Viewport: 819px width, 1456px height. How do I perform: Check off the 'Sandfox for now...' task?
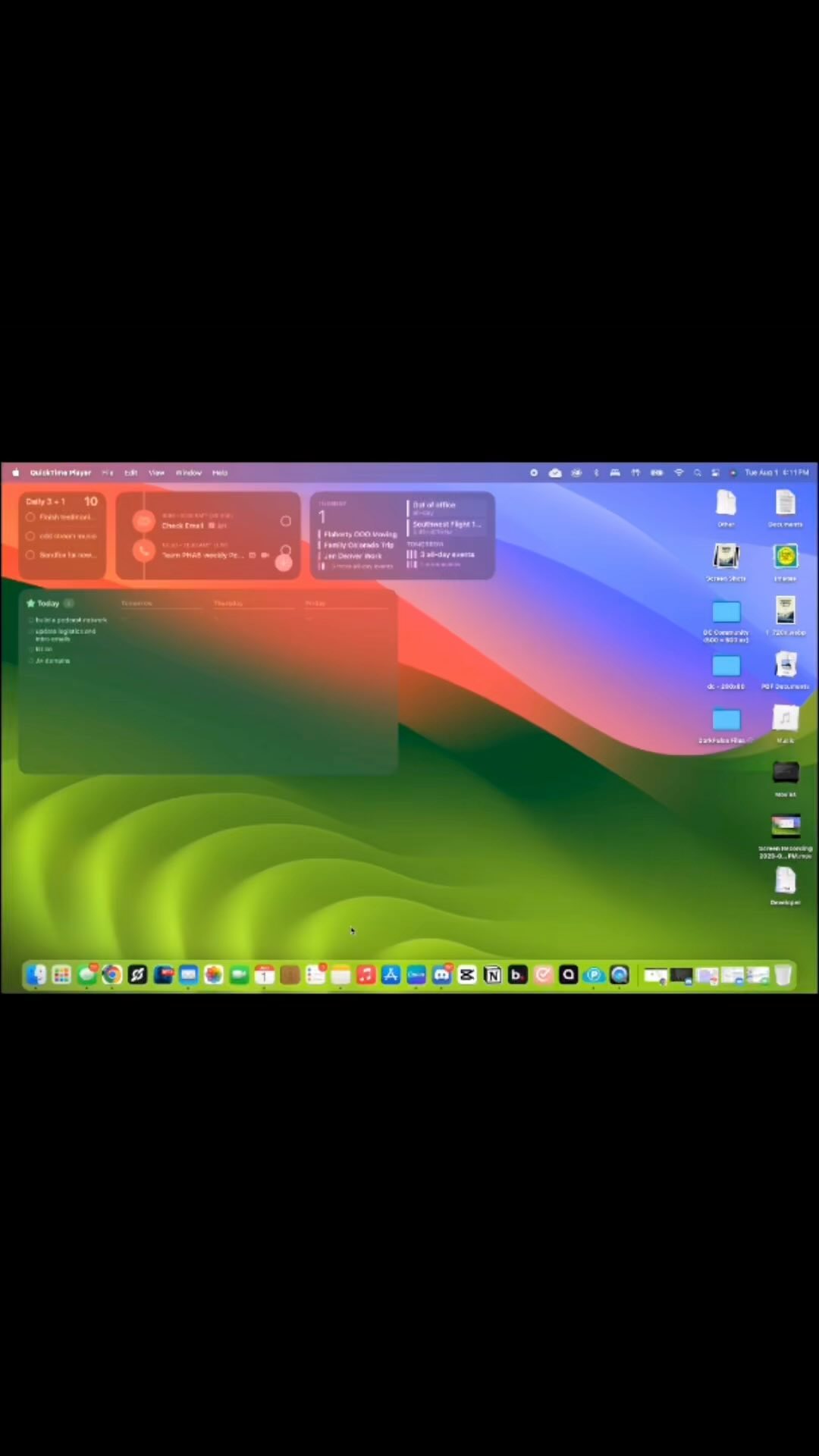30,555
